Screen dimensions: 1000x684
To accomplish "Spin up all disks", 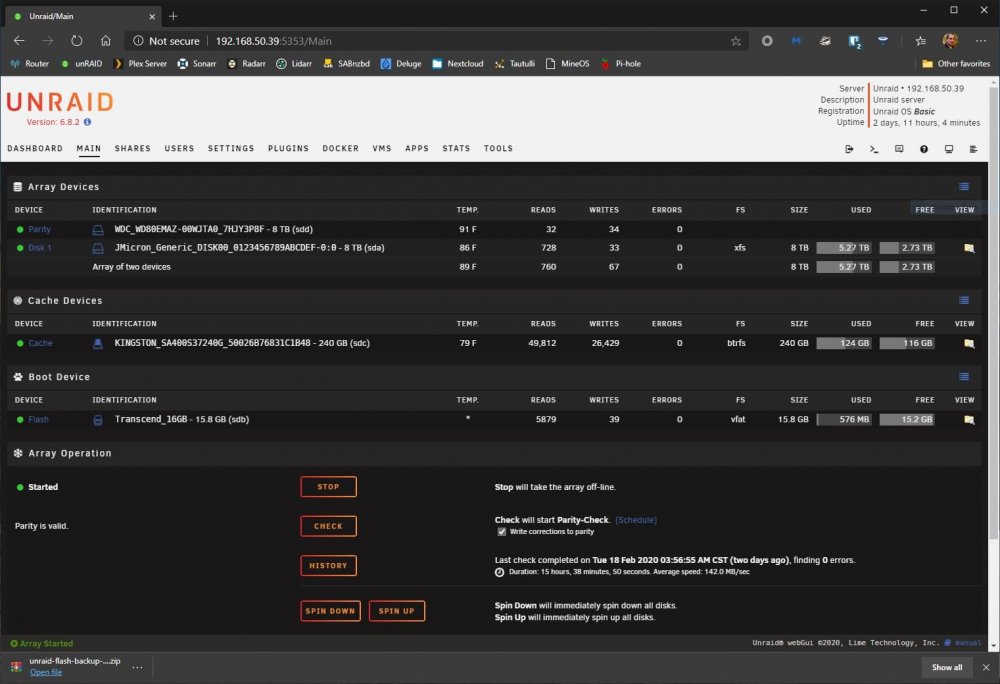I will point(397,611).
